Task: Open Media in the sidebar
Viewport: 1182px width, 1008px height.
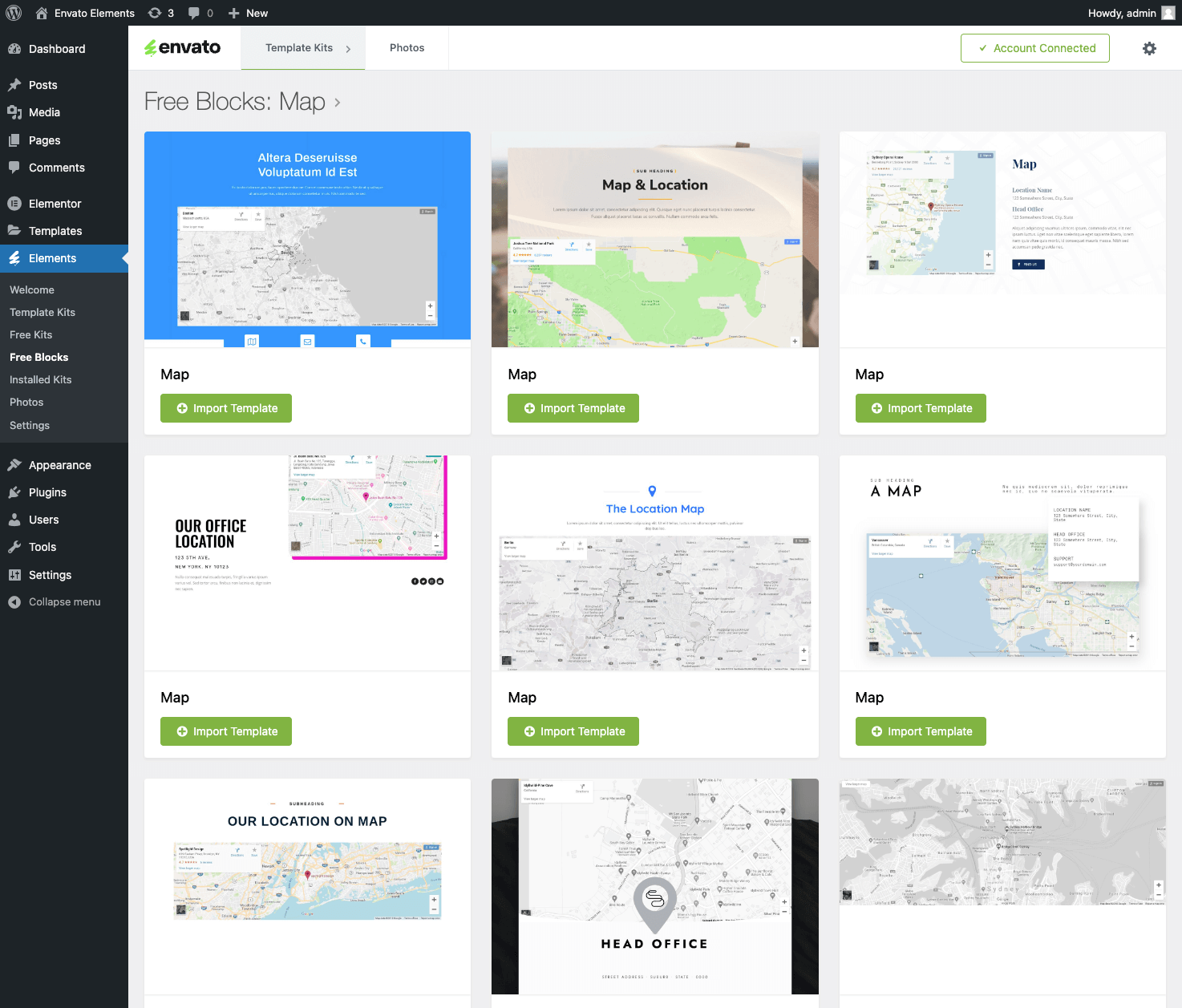Action: click(64, 112)
